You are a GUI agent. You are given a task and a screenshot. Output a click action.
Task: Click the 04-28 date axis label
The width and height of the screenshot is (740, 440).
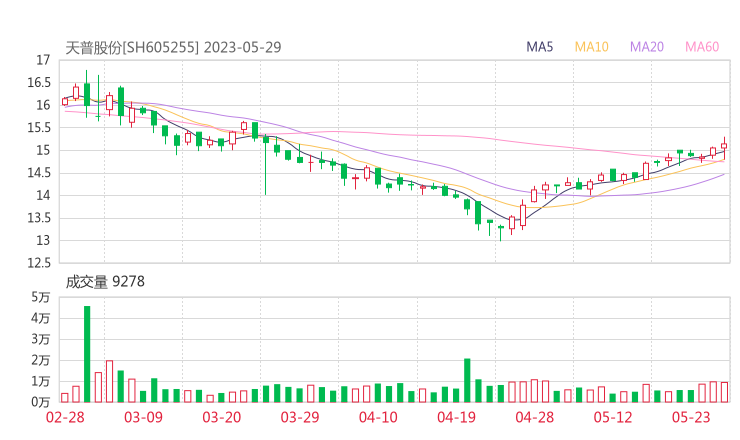pos(535,417)
